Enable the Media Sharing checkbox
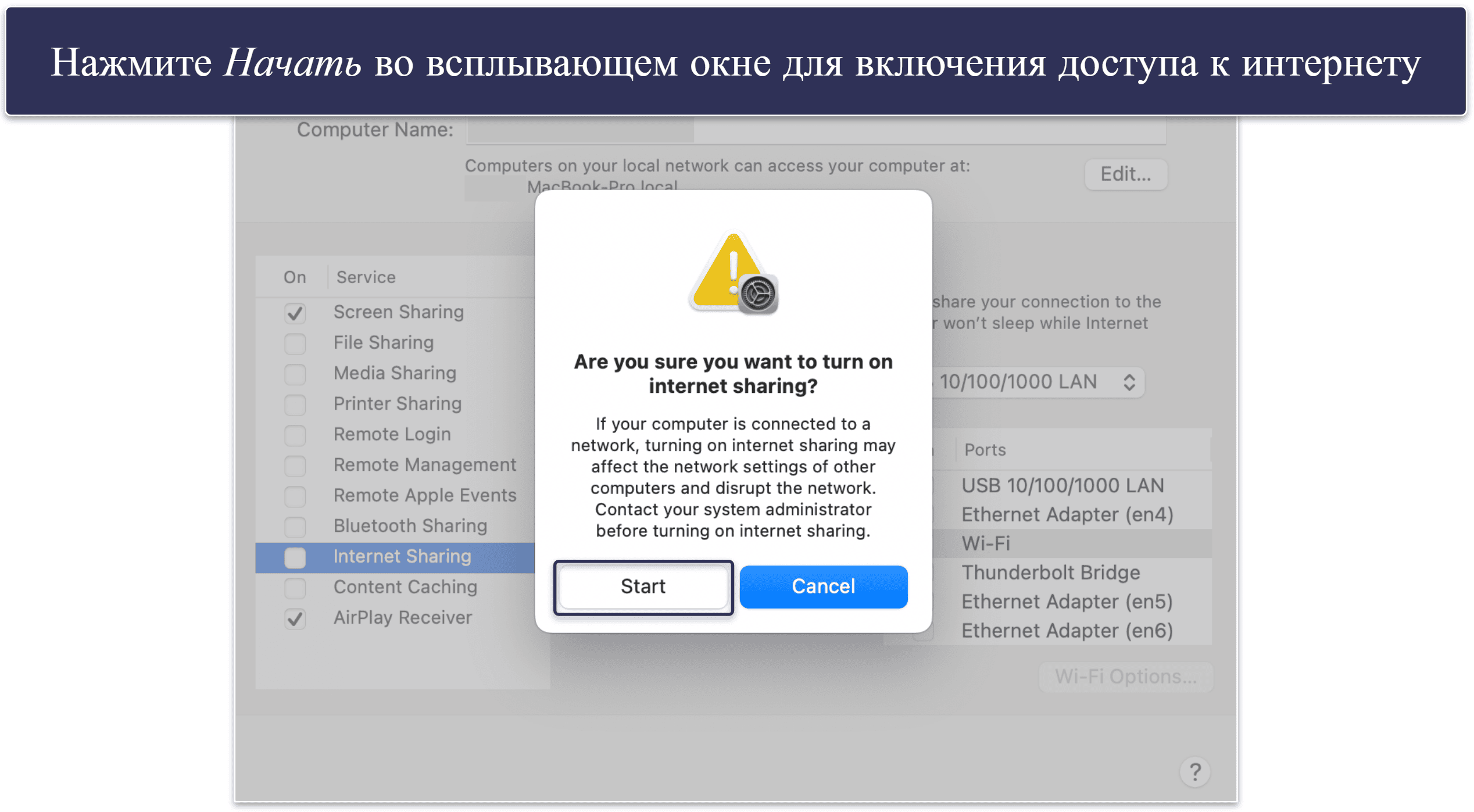The height and width of the screenshot is (812, 1474). click(x=295, y=374)
